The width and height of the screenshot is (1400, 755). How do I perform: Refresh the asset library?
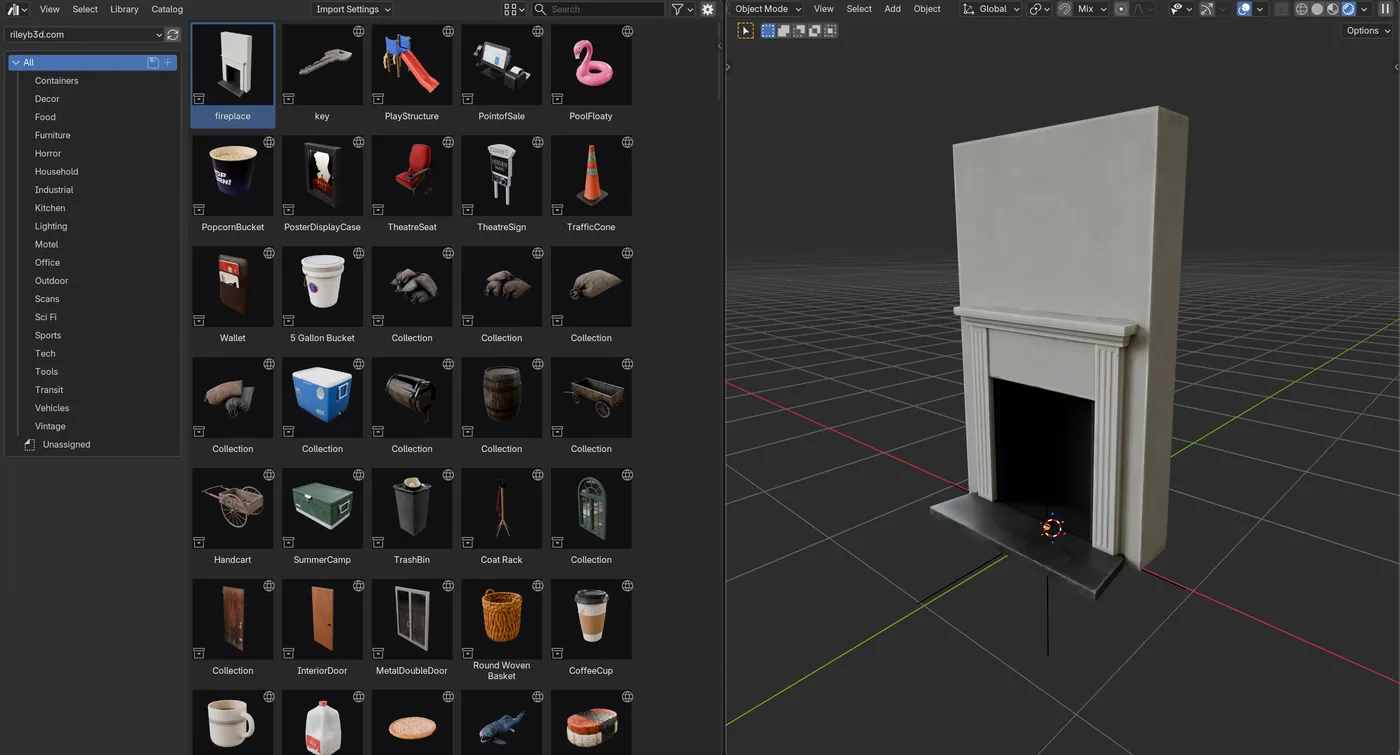173,34
